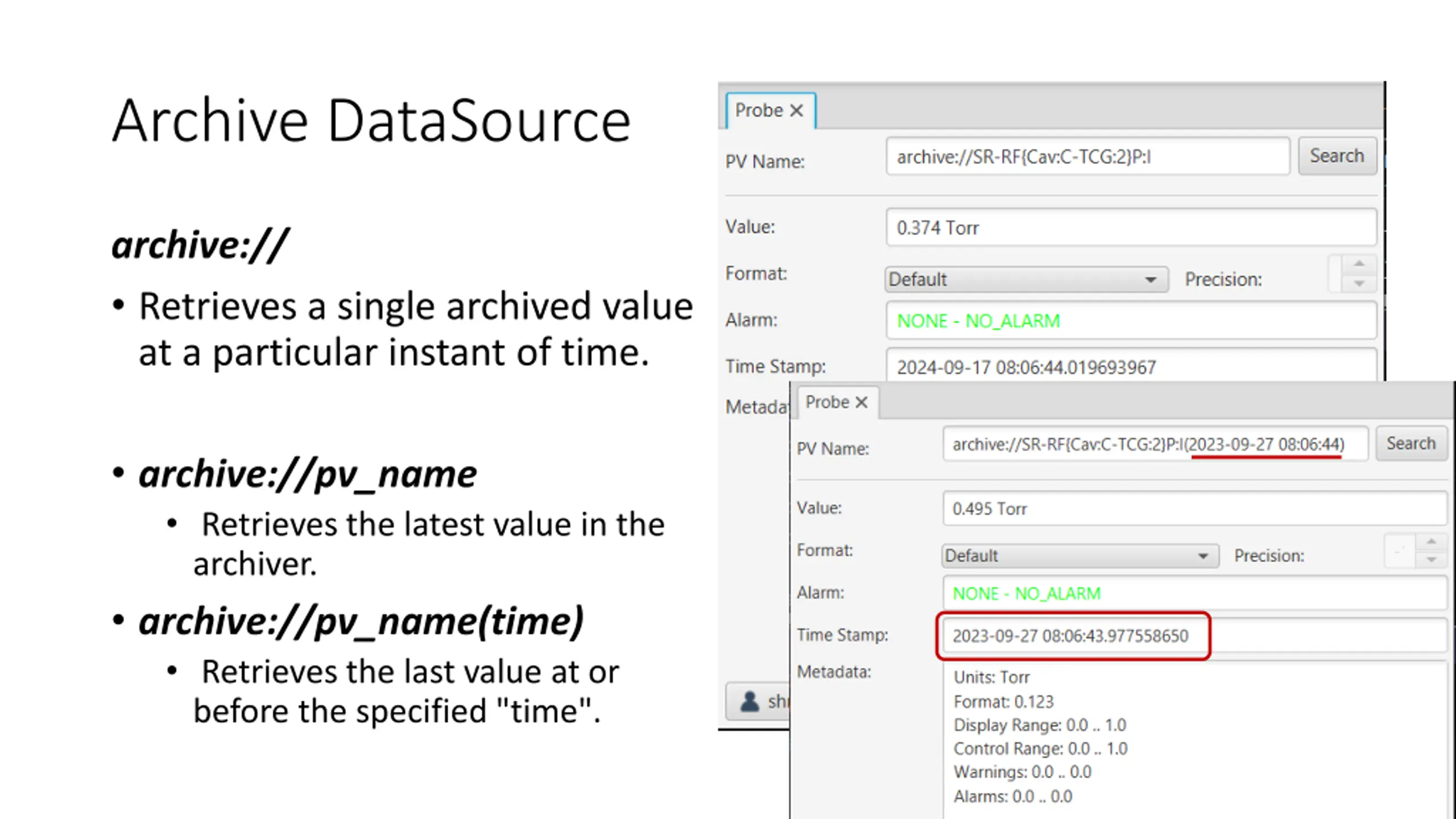Click 'Warnings: 0.0 .. 0.0' metadata text
This screenshot has width=1456, height=819.
(x=1022, y=772)
